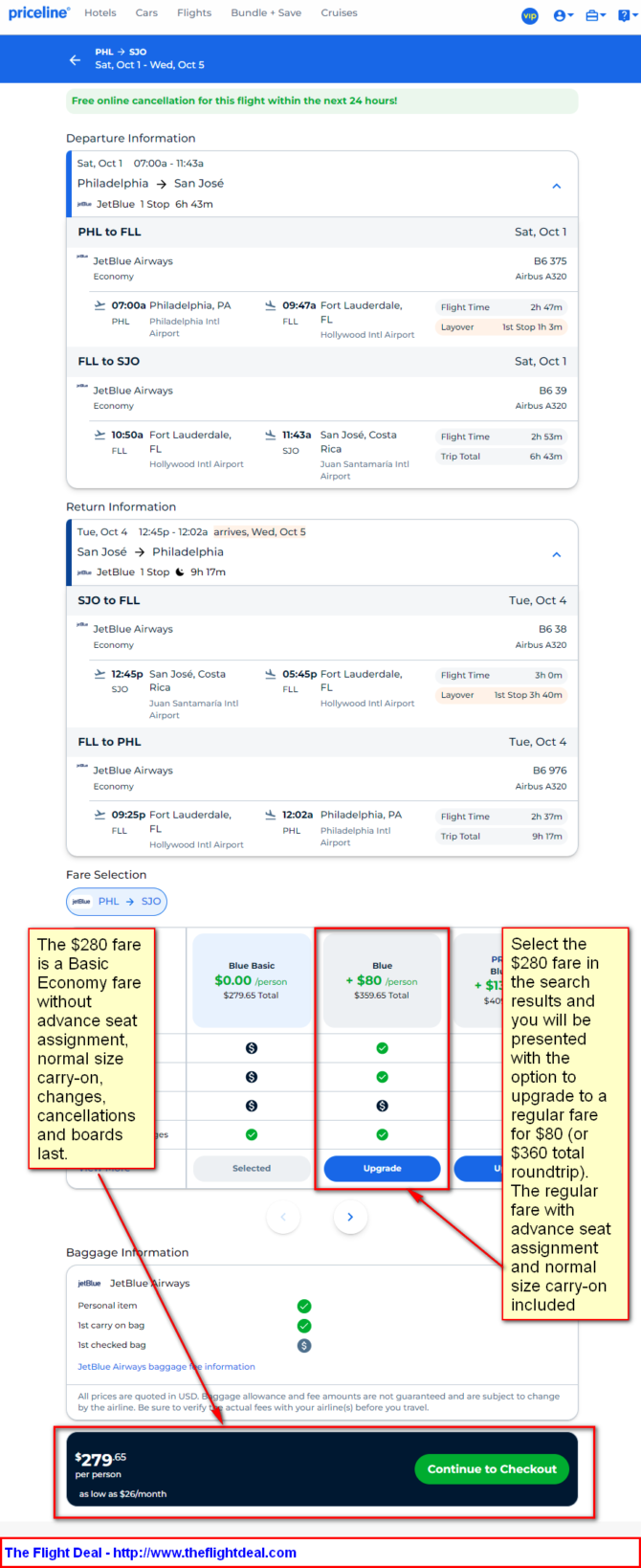This screenshot has width=641, height=1568.
Task: Open Bundle + Save menu item
Action: pyautogui.click(x=266, y=13)
